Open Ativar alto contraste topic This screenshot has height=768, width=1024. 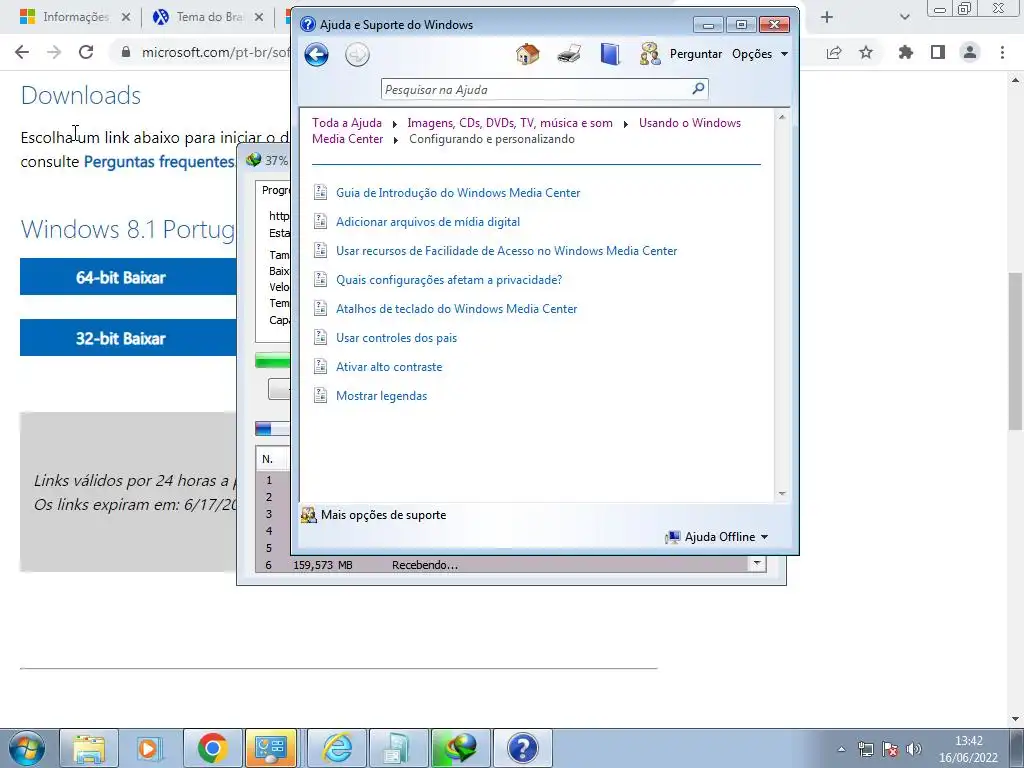pyautogui.click(x=389, y=367)
